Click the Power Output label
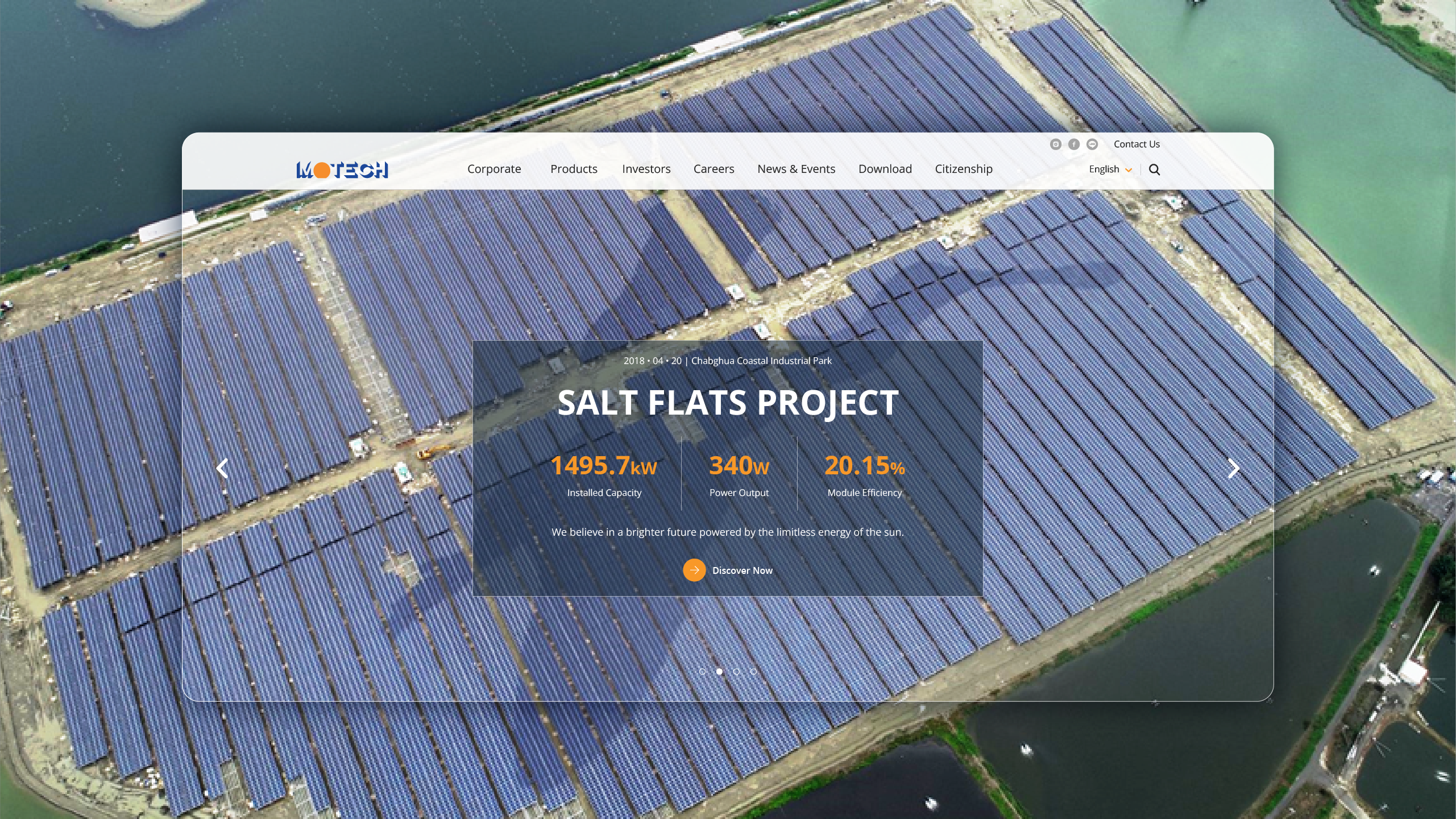 coord(739,493)
